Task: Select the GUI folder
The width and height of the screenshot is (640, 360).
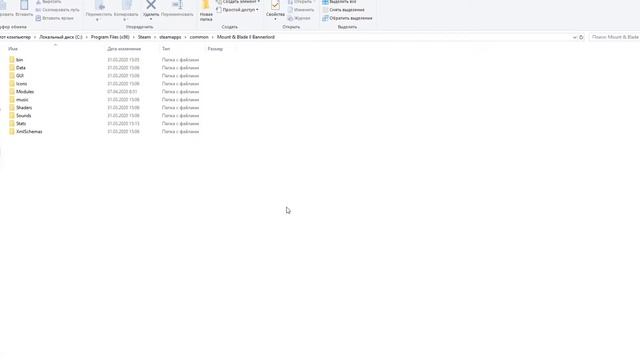Action: [x=16, y=76]
